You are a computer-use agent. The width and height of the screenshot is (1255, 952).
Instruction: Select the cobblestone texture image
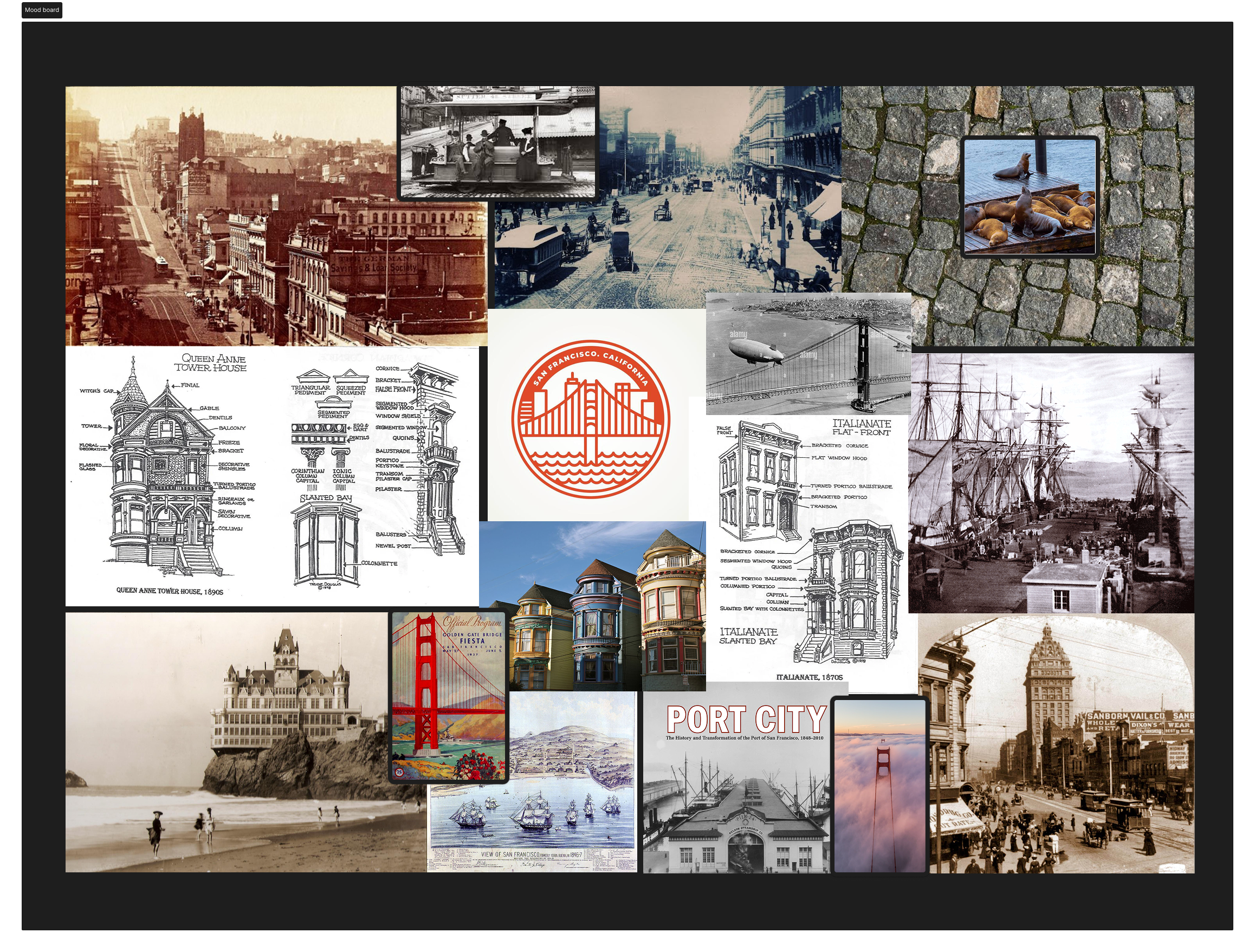click(x=1021, y=301)
